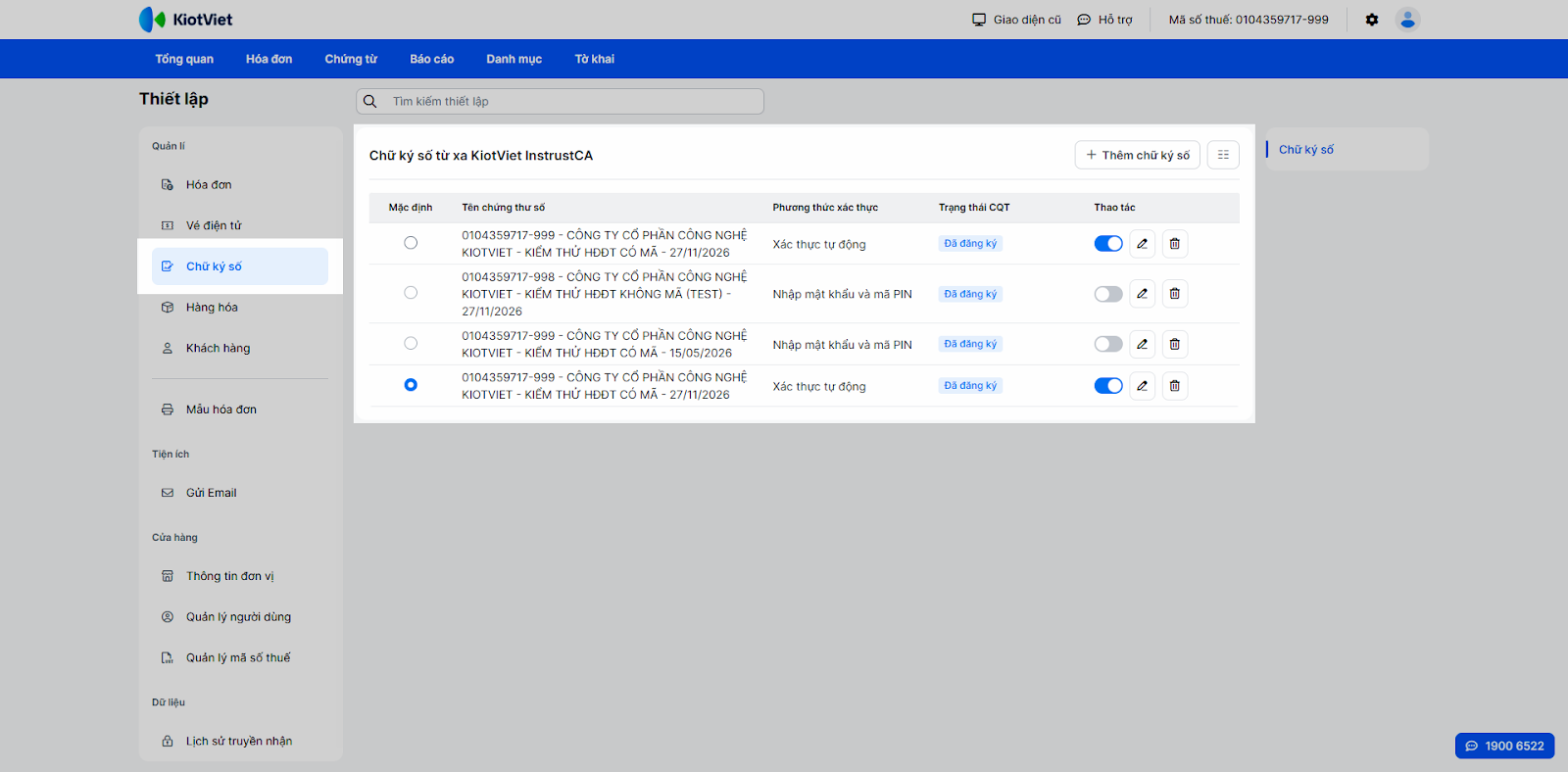Open the Hỗ trợ support link
The width and height of the screenshot is (1568, 772).
tap(1104, 20)
